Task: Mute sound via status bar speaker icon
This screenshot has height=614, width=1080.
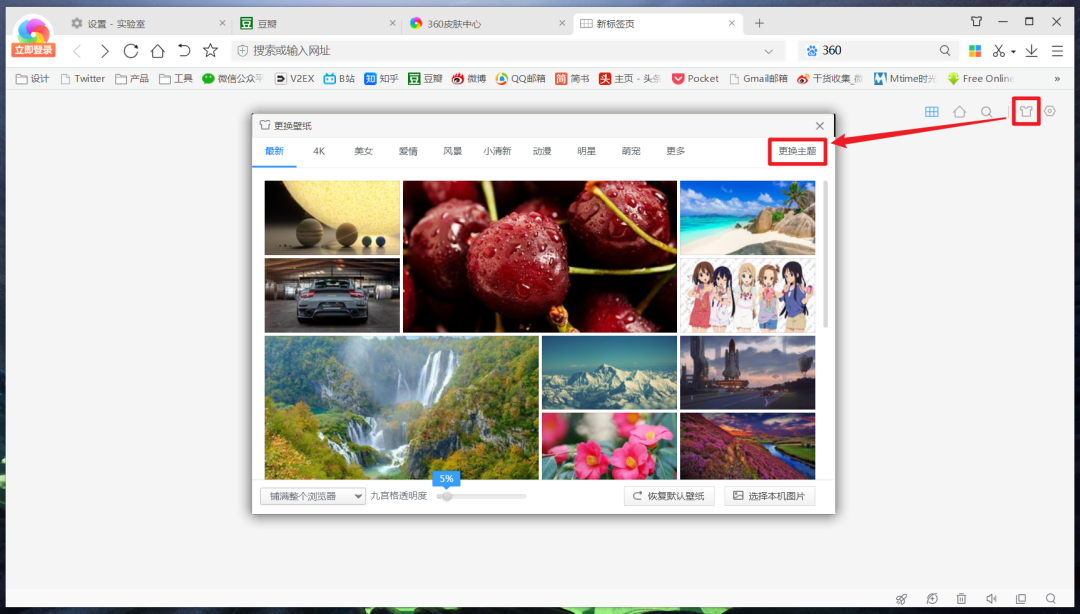Action: 991,599
